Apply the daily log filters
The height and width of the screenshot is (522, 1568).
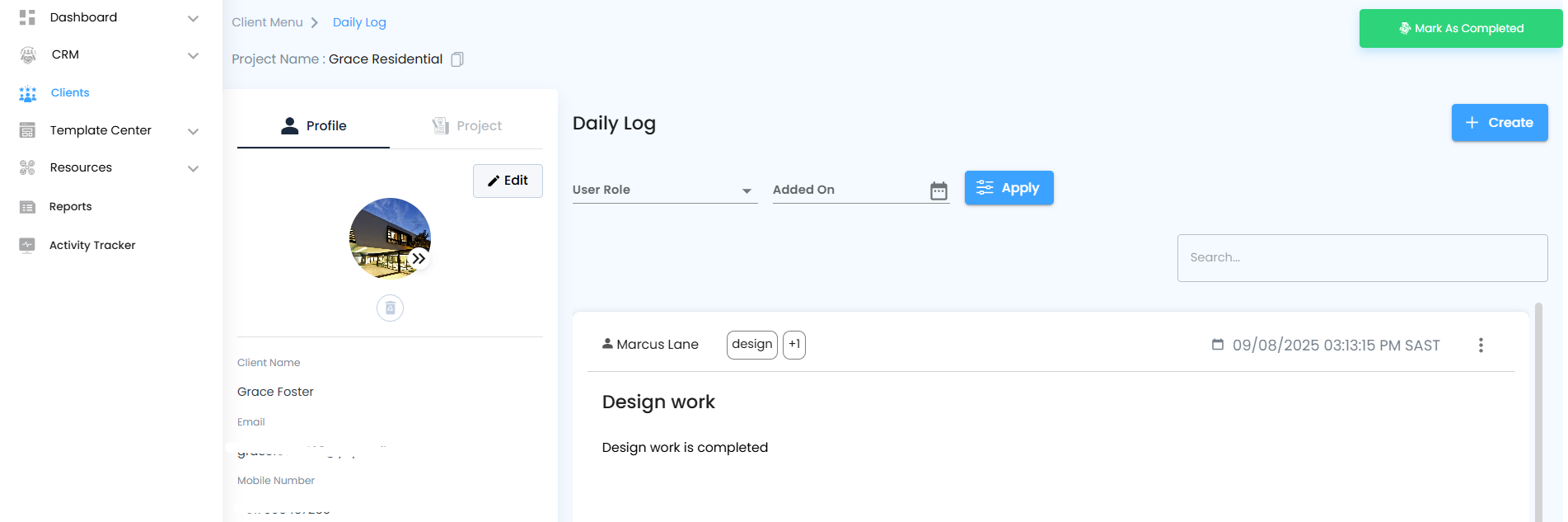tap(1009, 188)
